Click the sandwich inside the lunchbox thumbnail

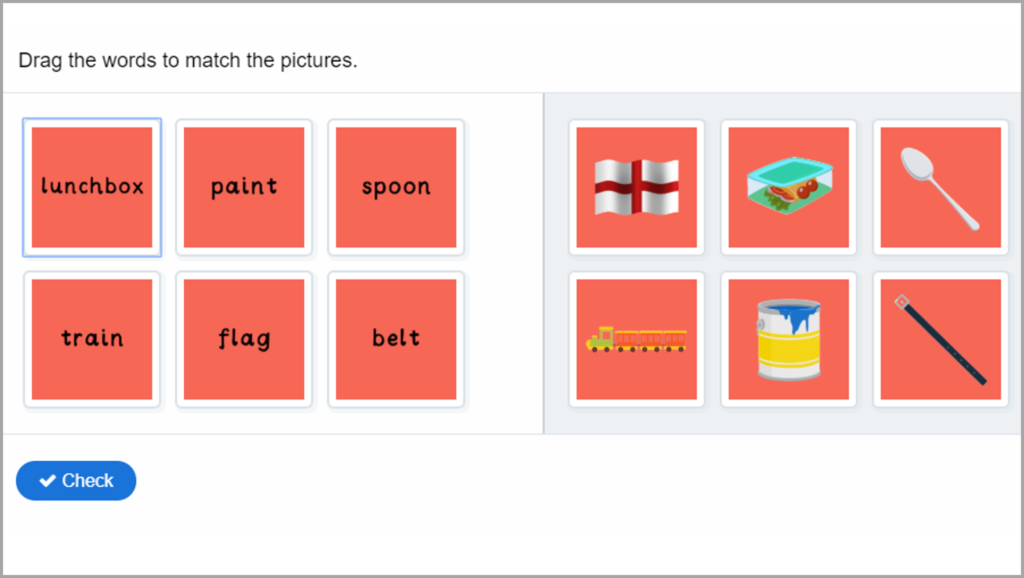[783, 195]
